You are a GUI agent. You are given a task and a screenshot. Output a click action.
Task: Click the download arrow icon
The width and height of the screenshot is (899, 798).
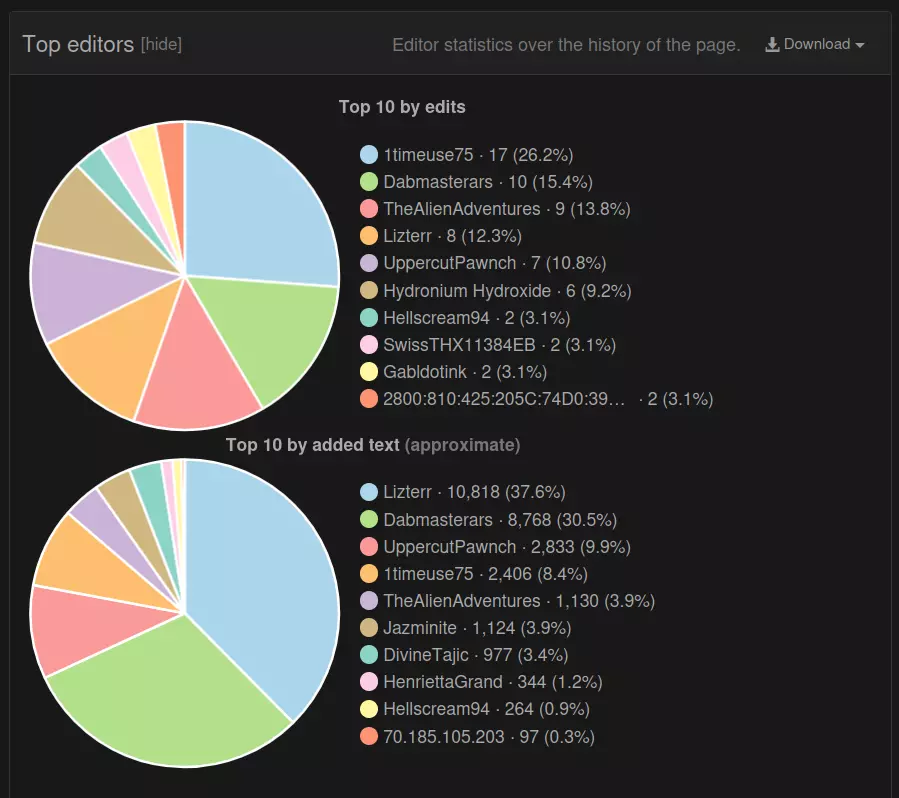pyautogui.click(x=772, y=45)
